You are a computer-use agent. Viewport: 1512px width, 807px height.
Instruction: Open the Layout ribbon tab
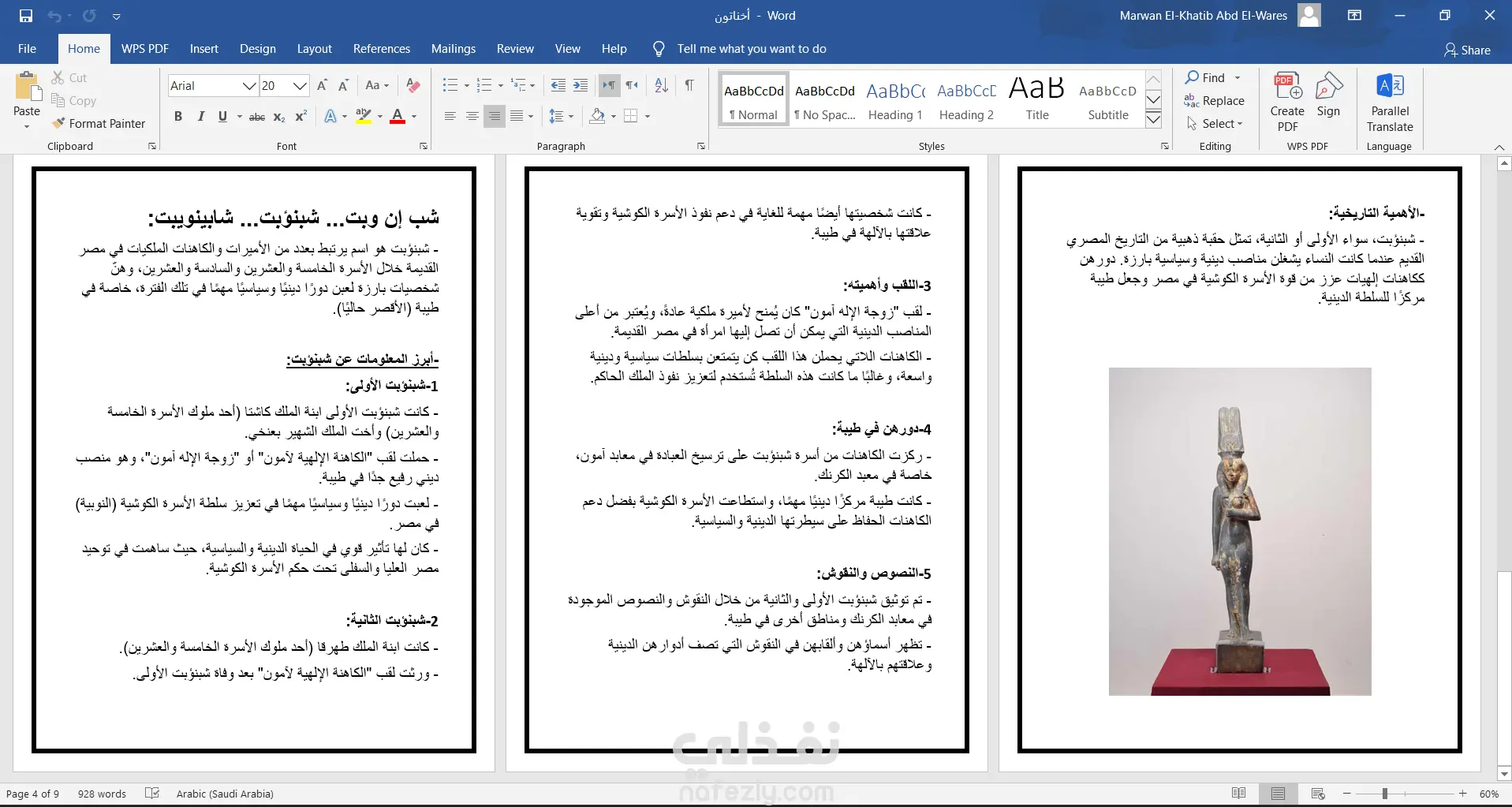314,49
